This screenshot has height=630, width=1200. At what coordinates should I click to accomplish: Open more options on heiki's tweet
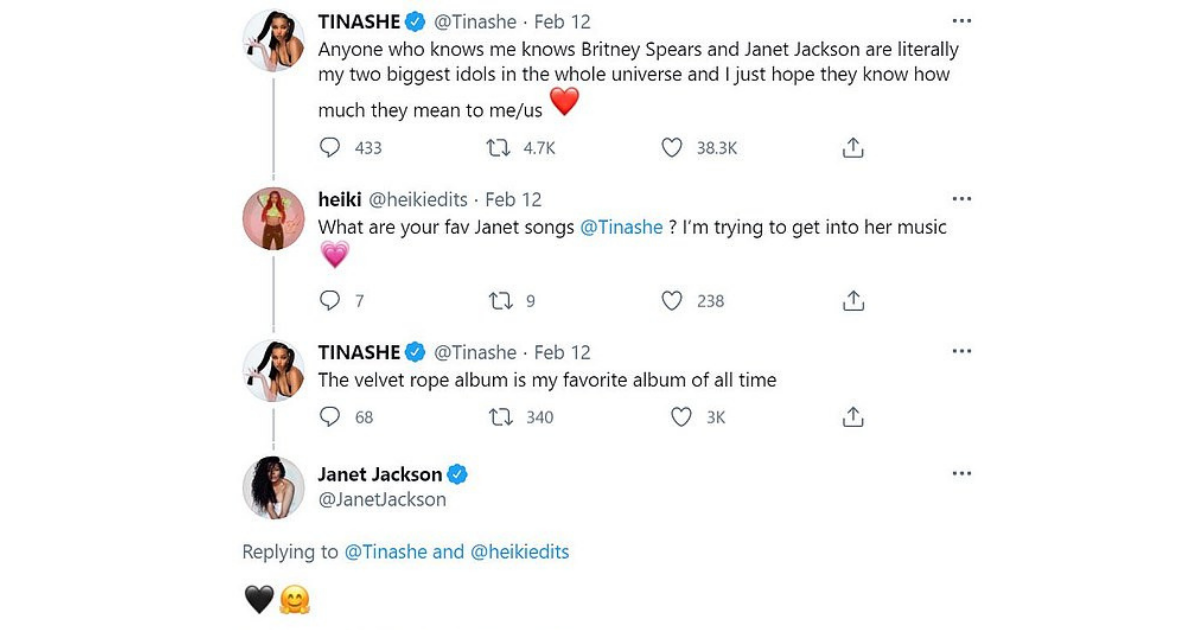pos(961,199)
